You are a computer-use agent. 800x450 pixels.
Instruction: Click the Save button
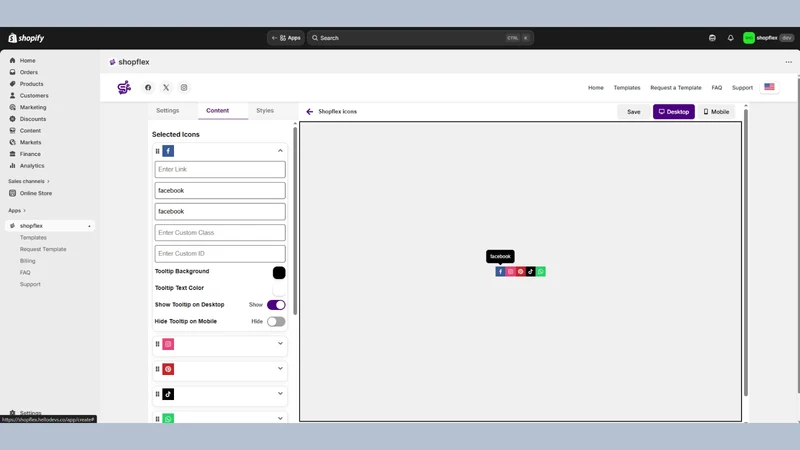click(634, 112)
